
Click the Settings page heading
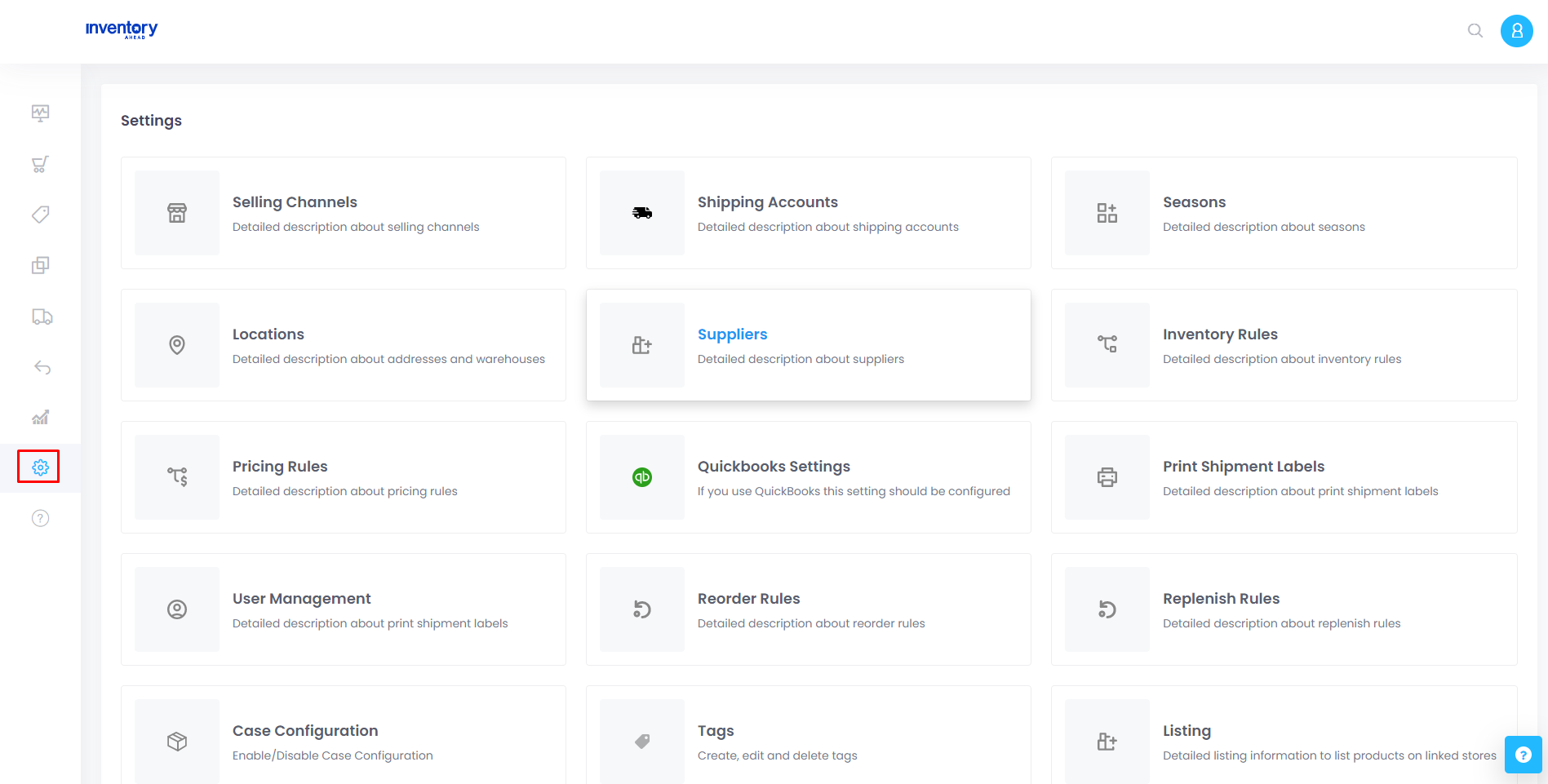[151, 121]
